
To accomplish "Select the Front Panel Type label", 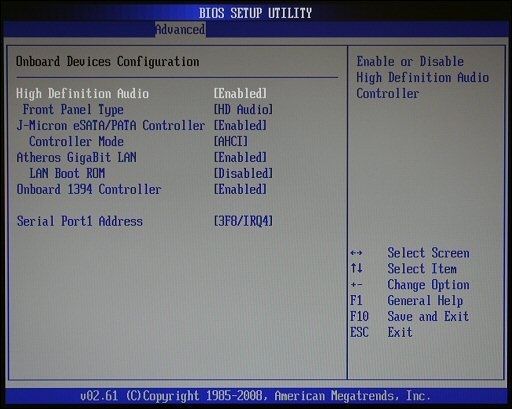I will tap(73, 110).
